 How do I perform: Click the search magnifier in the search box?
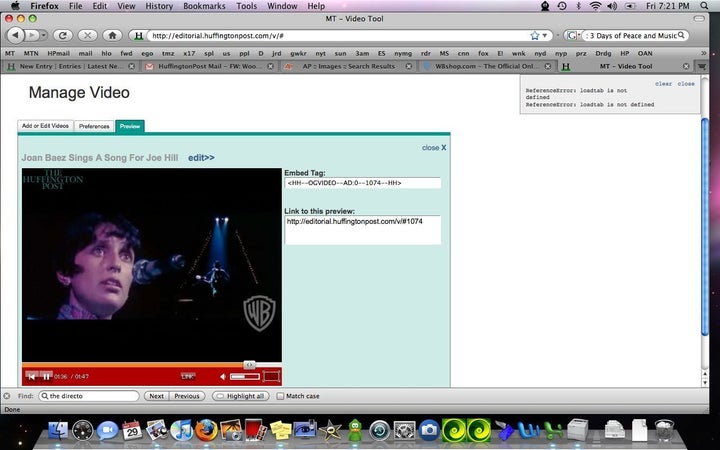click(681, 35)
